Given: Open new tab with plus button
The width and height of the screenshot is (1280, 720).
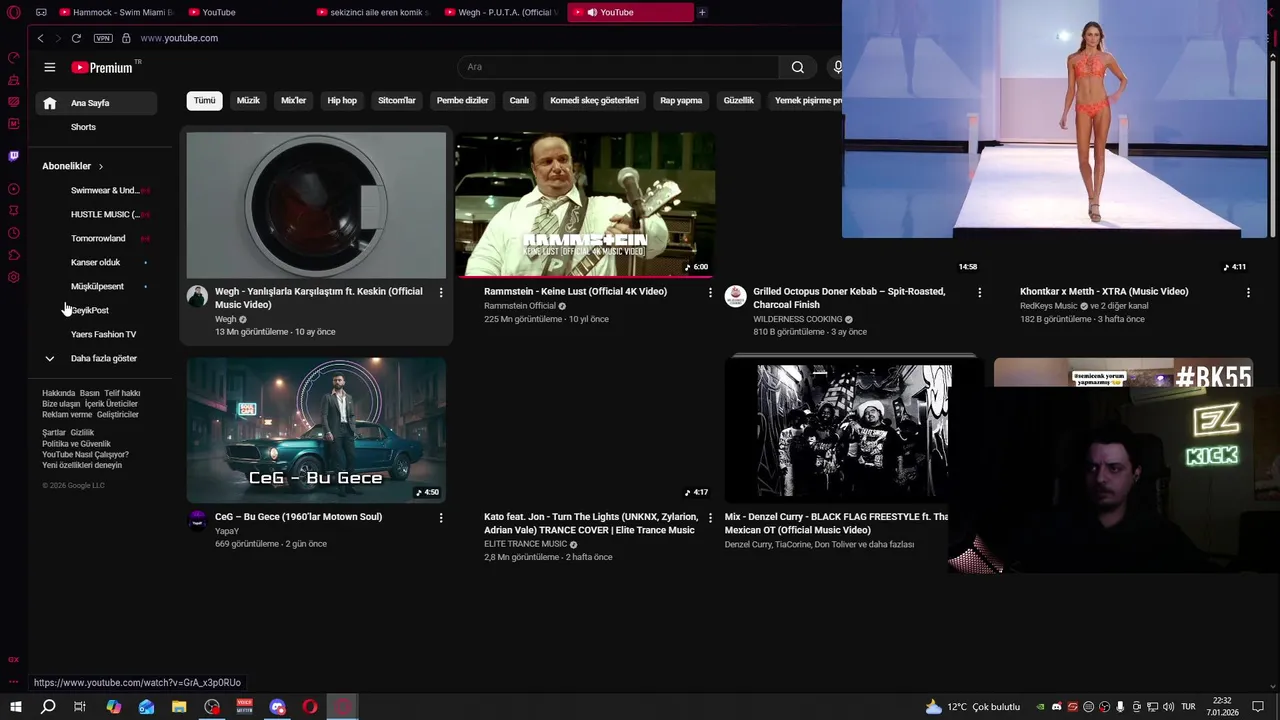Looking at the screenshot, I should click(702, 12).
